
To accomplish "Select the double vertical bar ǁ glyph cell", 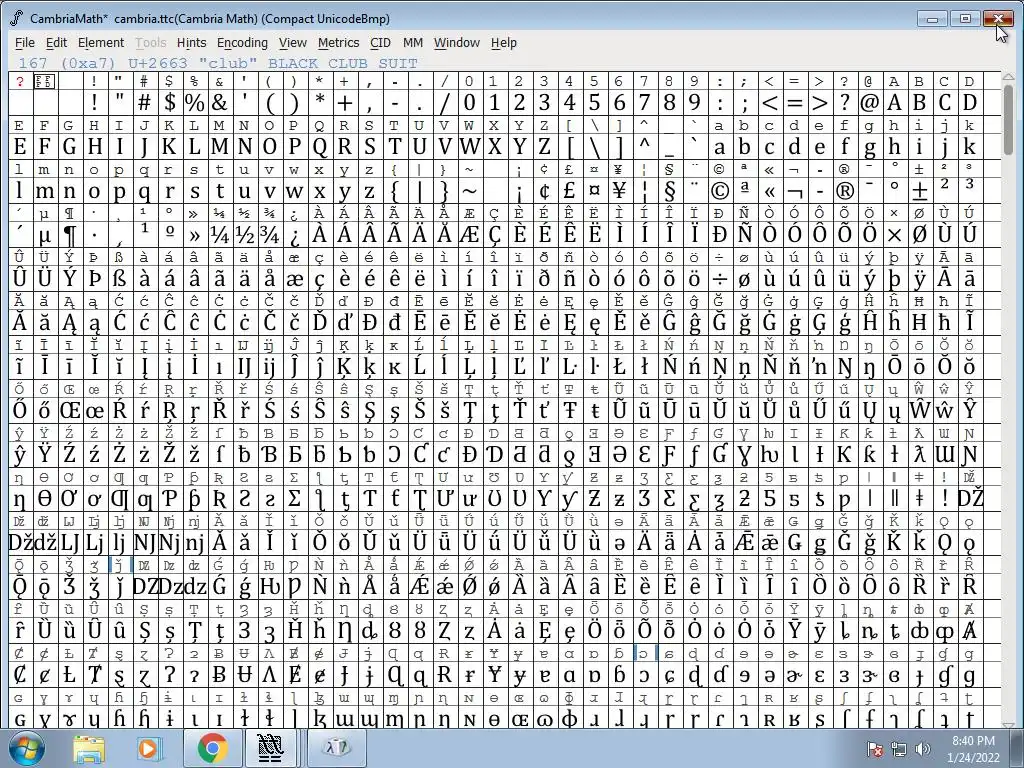I will click(895, 499).
